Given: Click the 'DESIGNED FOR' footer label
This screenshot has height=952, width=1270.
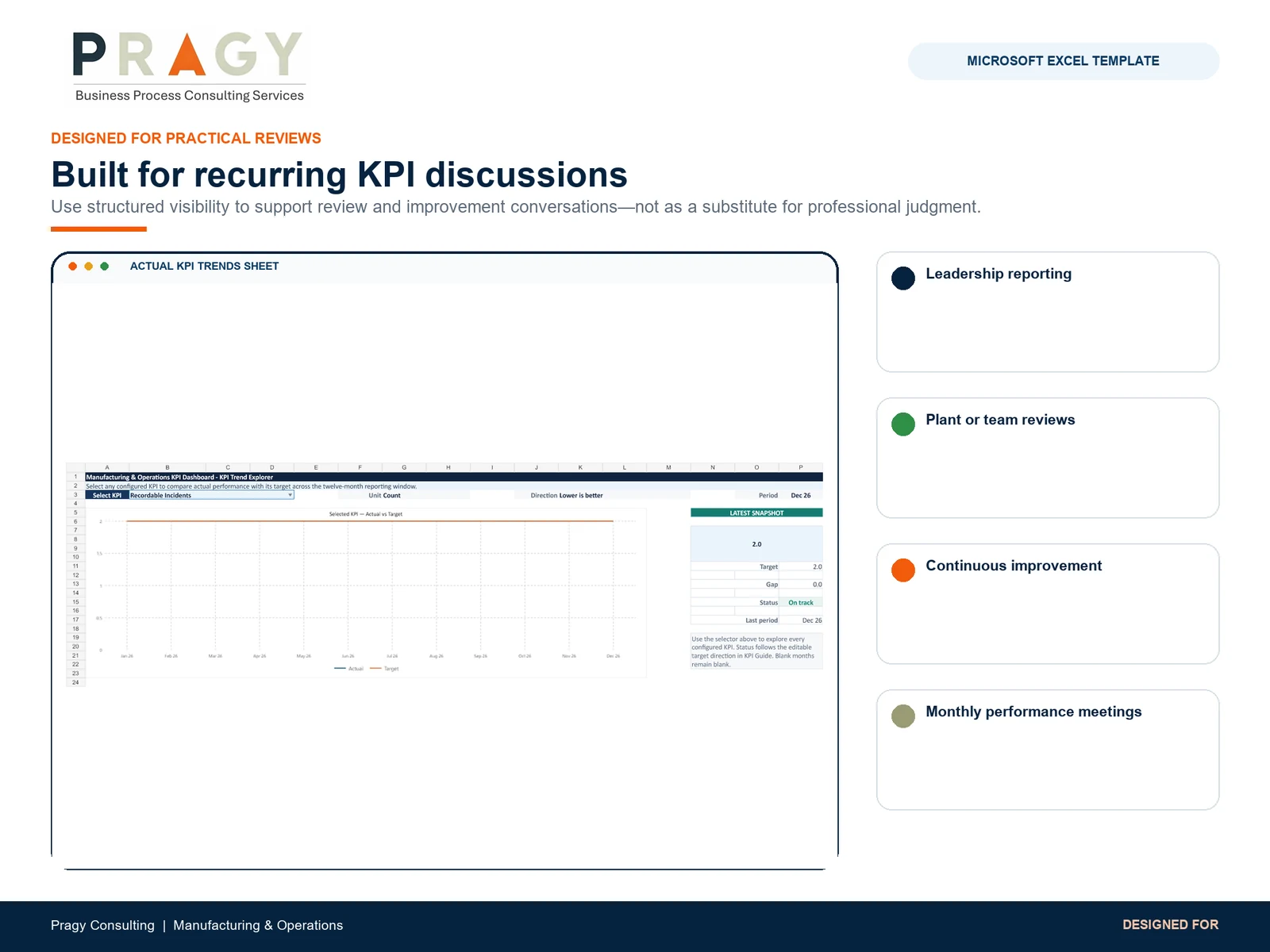Looking at the screenshot, I should pos(1171,925).
